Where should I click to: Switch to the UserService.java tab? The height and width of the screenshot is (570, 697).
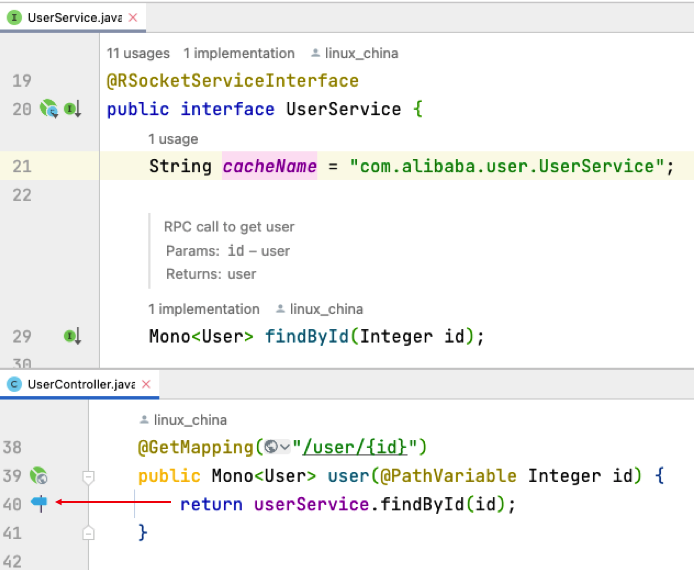click(73, 18)
